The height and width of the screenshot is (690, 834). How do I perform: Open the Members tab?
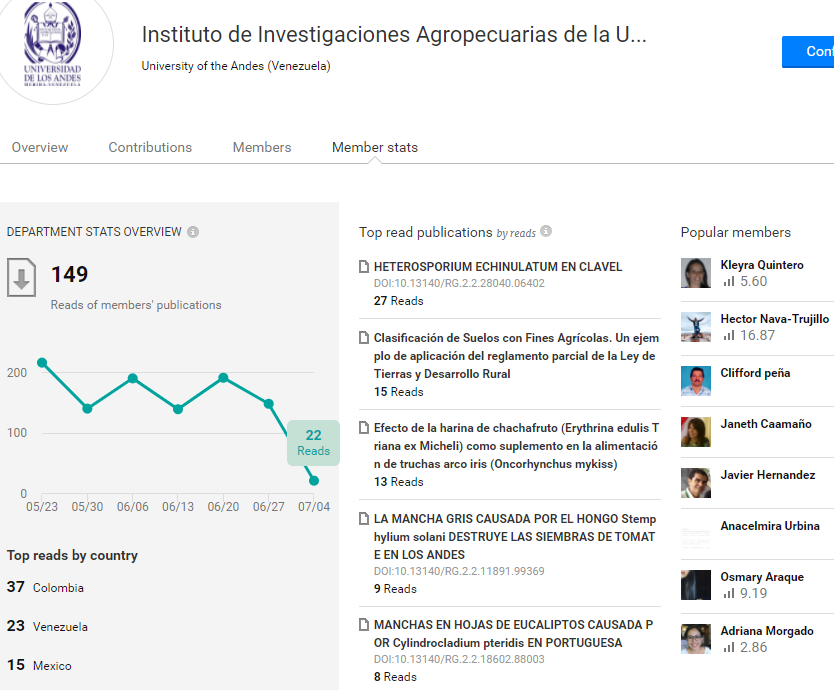point(262,147)
